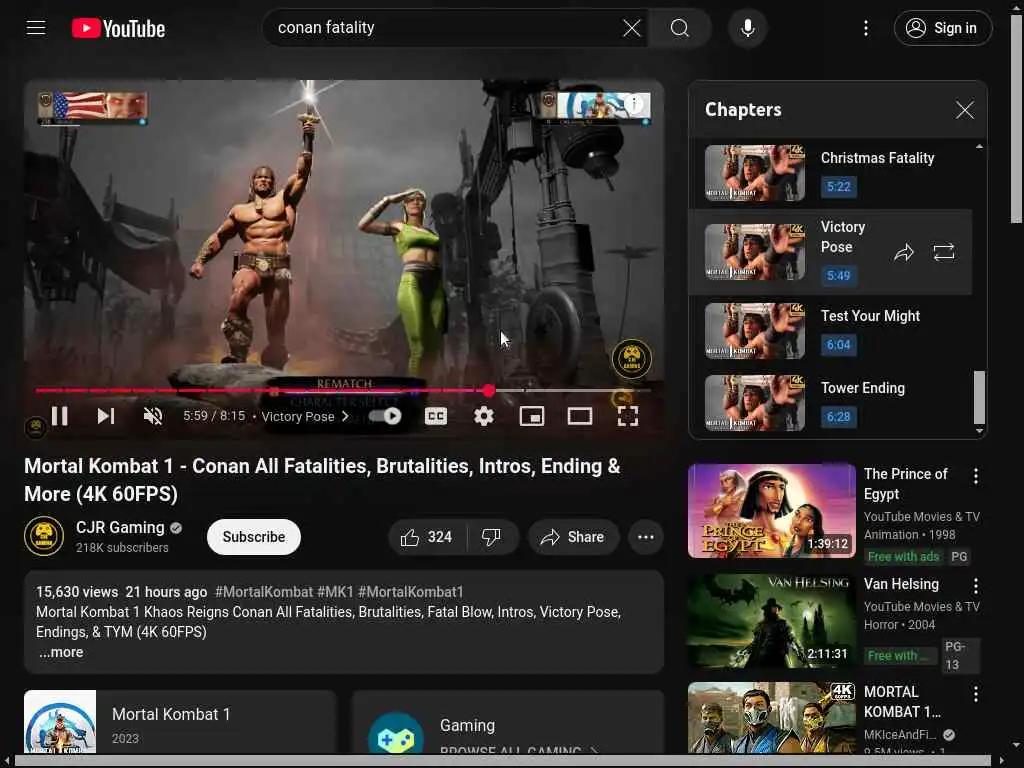Open more actions three-dot button under video
The image size is (1024, 768).
pos(646,537)
